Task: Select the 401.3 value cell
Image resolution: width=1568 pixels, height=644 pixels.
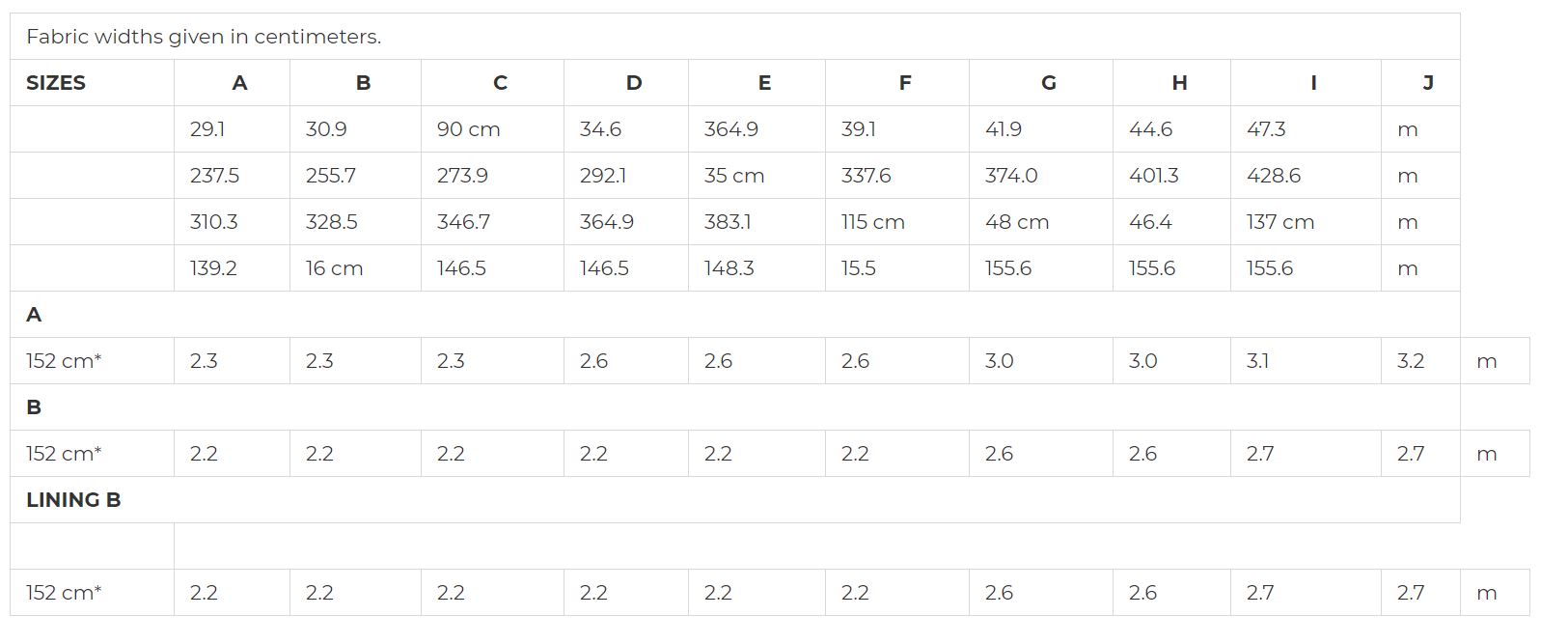Action: pyautogui.click(x=1154, y=176)
